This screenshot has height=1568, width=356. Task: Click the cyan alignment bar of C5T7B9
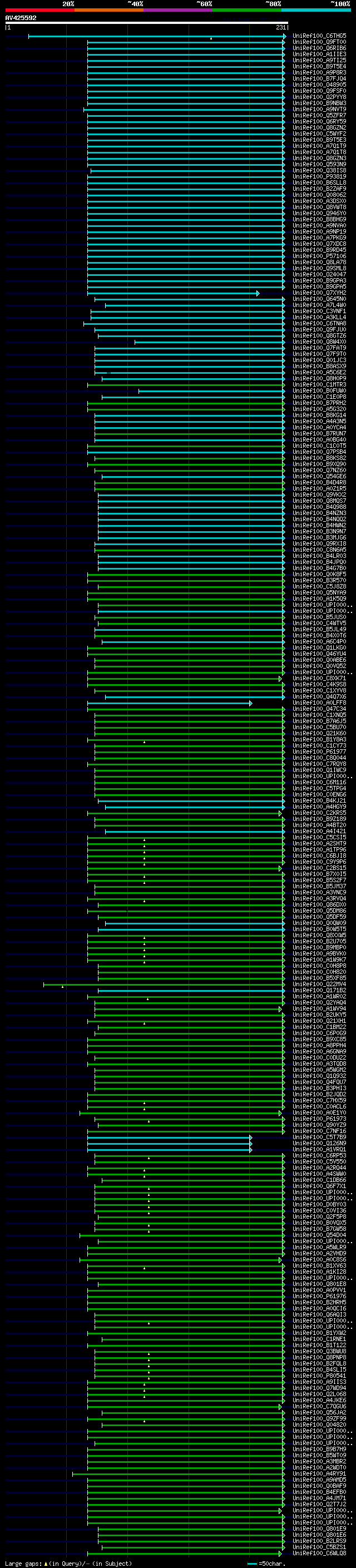tap(170, 1137)
